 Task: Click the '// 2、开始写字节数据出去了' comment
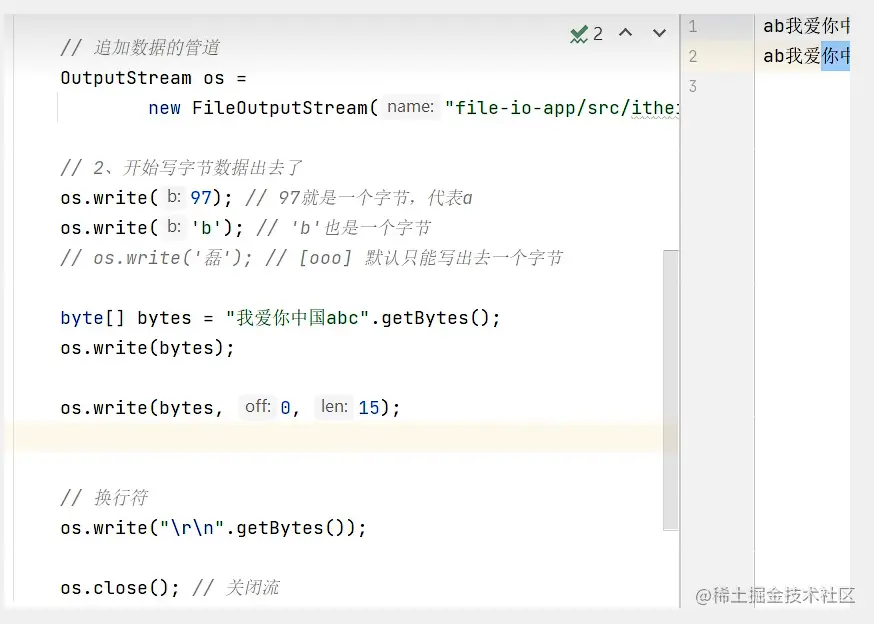pyautogui.click(x=181, y=168)
